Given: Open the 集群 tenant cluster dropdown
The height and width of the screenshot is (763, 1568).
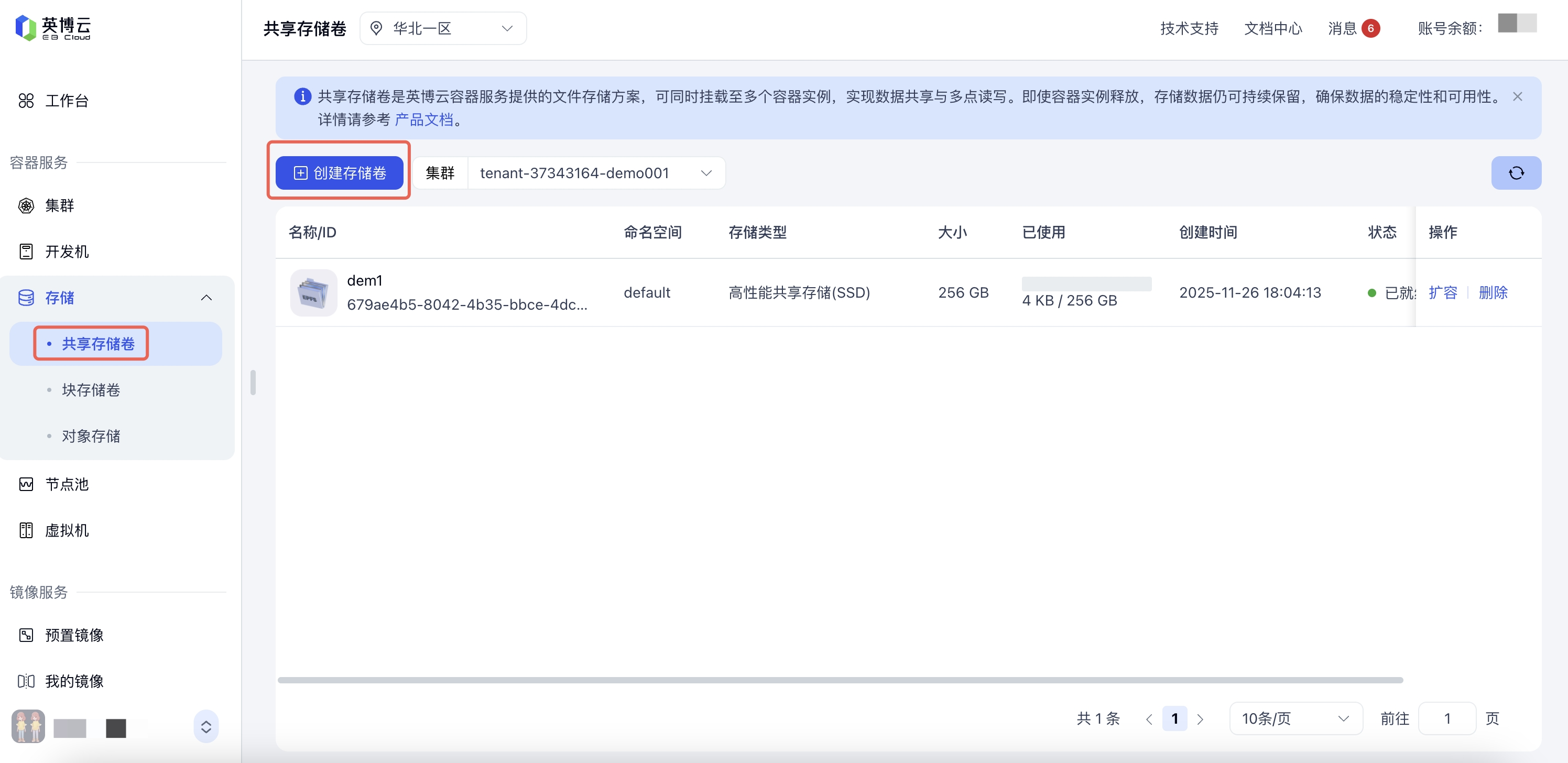Looking at the screenshot, I should point(595,173).
